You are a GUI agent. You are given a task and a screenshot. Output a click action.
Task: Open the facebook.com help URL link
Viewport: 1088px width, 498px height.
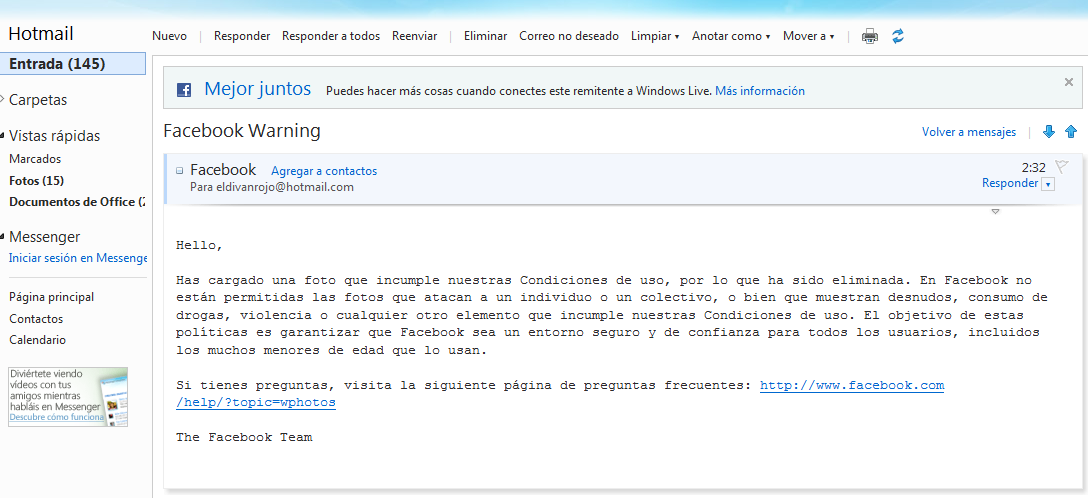coord(852,386)
